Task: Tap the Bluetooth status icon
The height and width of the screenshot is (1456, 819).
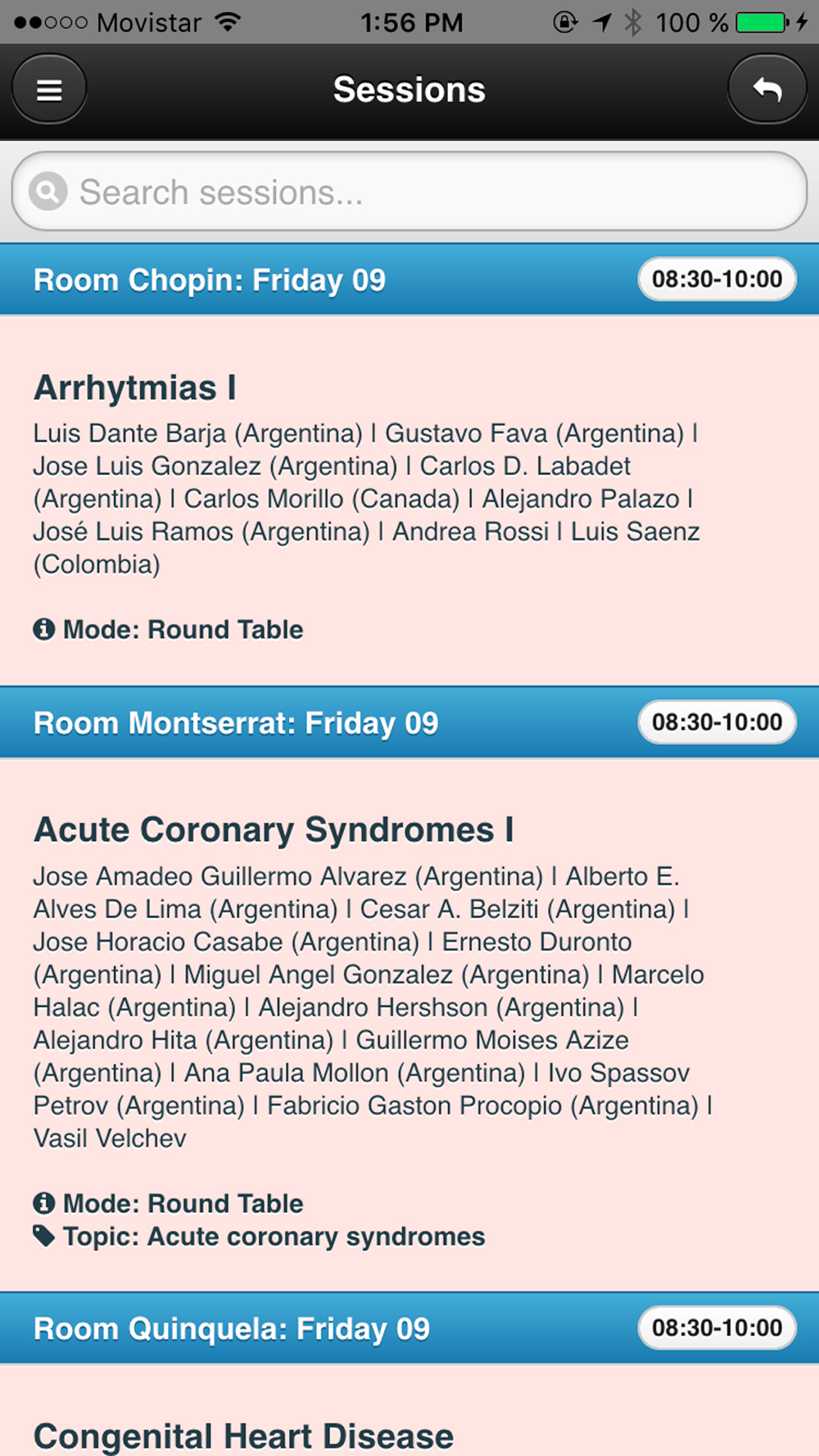Action: pyautogui.click(x=632, y=22)
